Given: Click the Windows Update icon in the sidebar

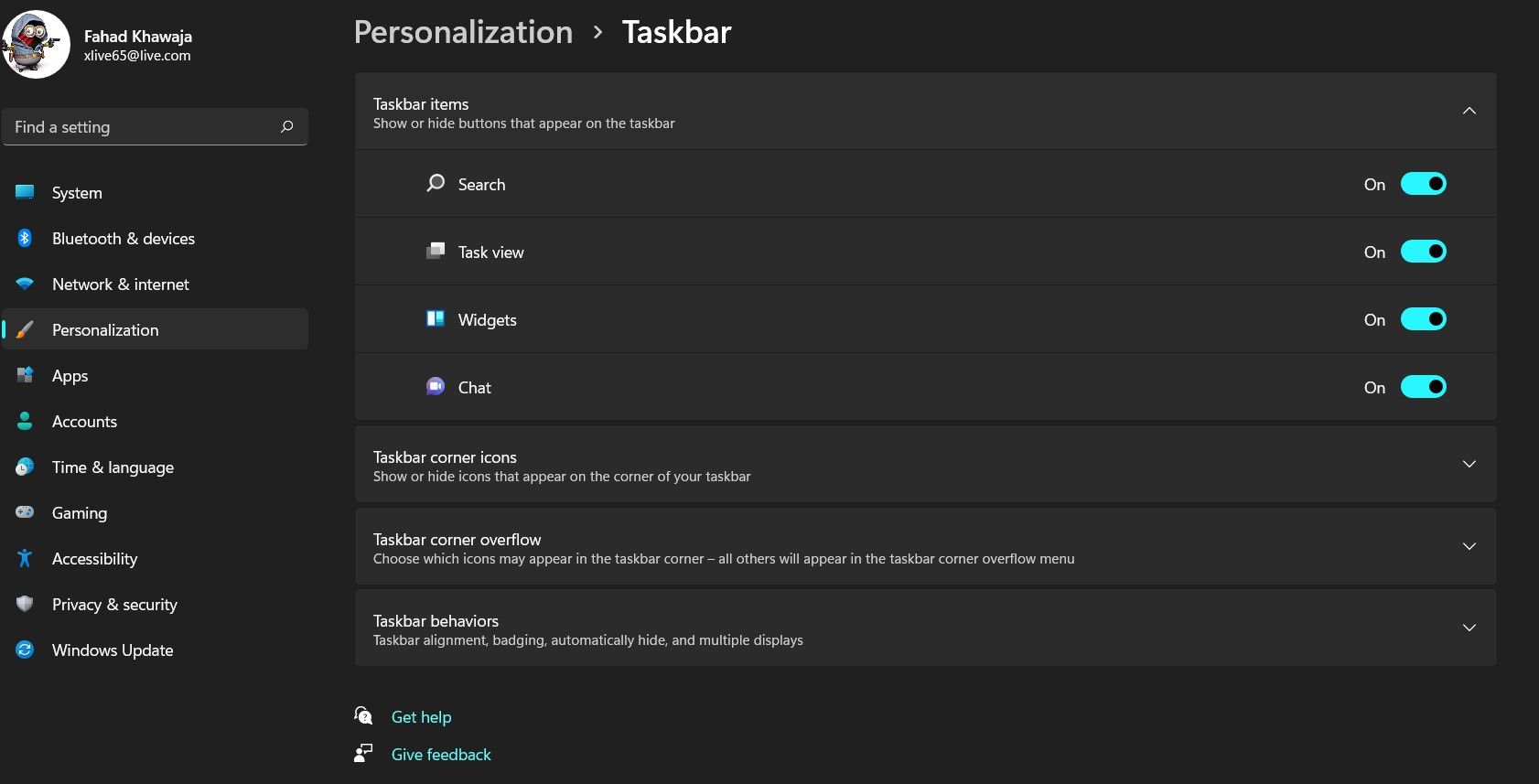Looking at the screenshot, I should point(24,650).
